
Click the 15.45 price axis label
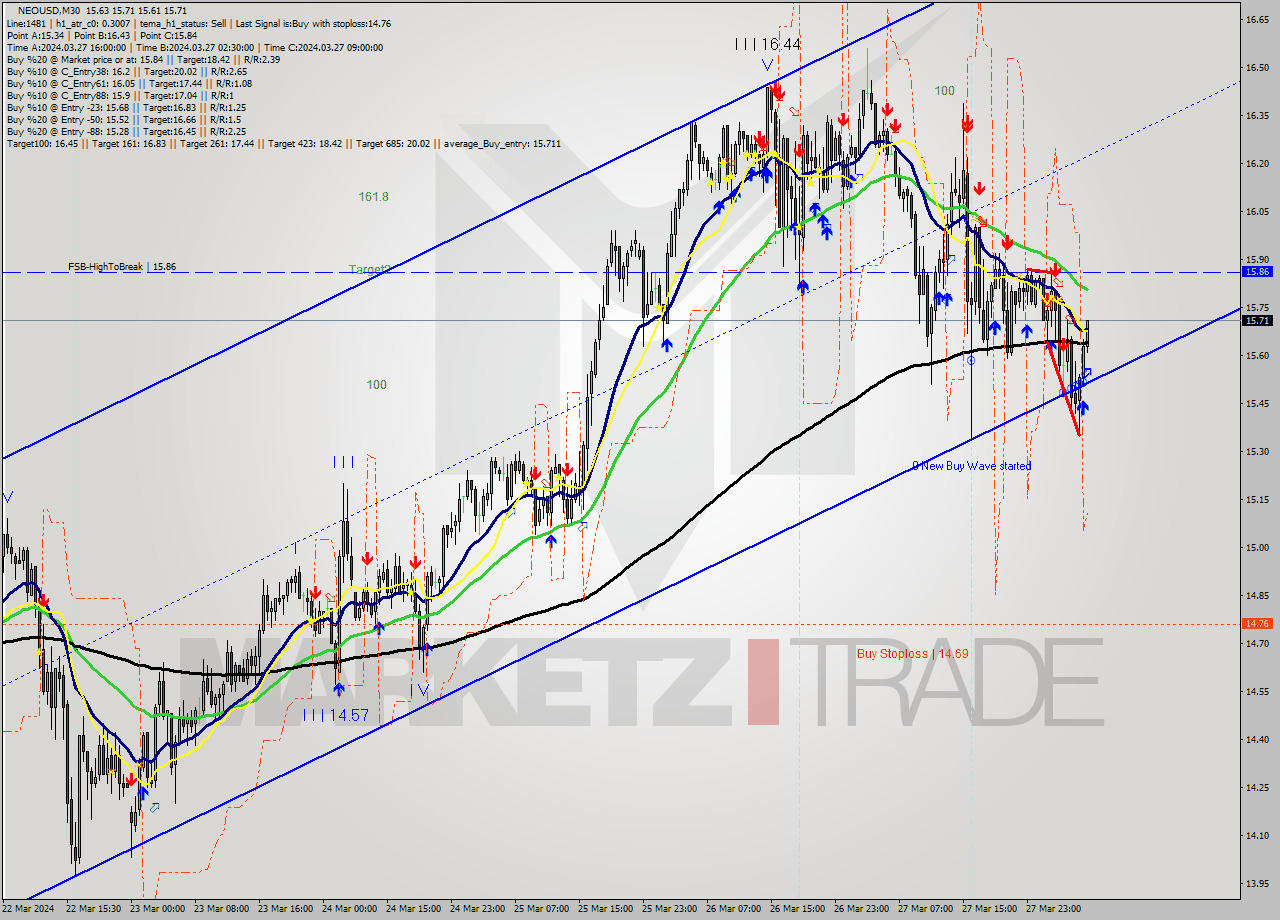click(1257, 403)
